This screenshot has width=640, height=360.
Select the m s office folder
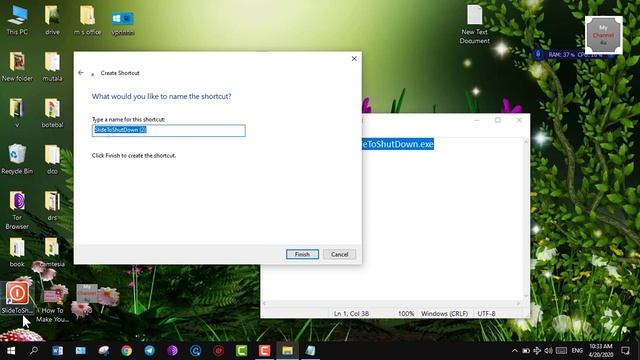pyautogui.click(x=87, y=20)
